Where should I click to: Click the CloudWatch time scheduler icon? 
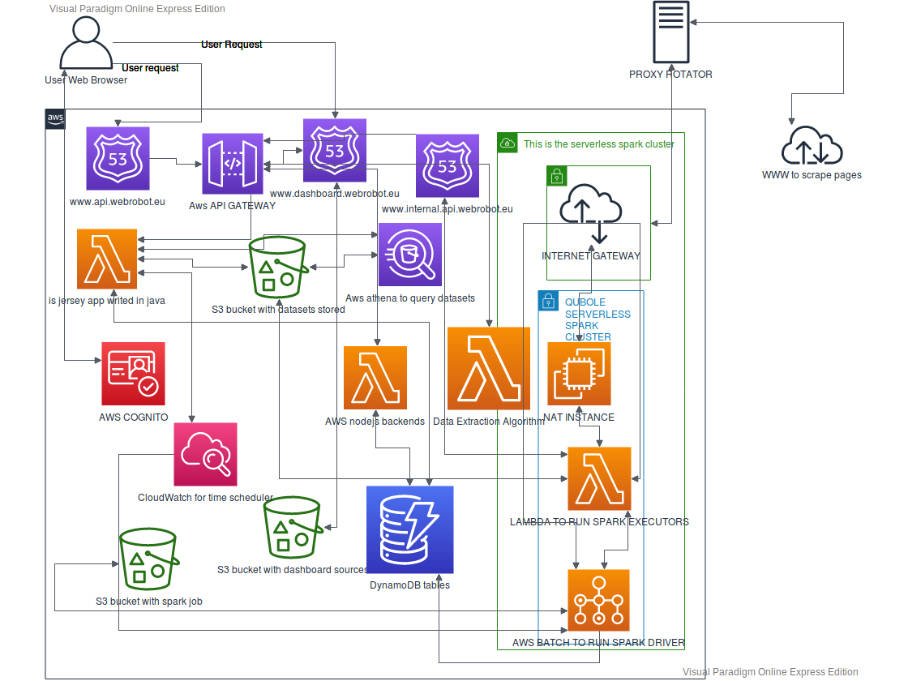tap(204, 453)
